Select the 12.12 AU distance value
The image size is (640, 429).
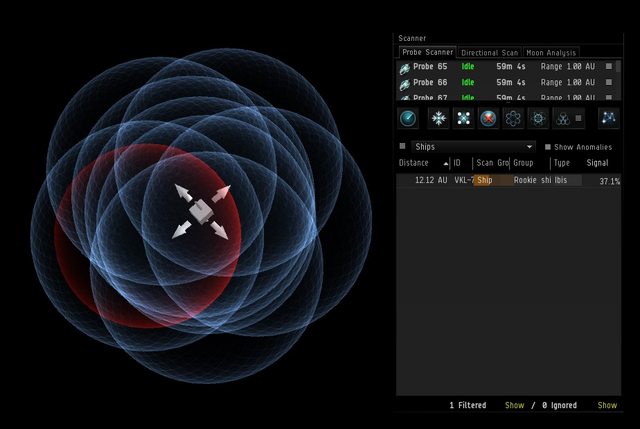click(x=431, y=180)
